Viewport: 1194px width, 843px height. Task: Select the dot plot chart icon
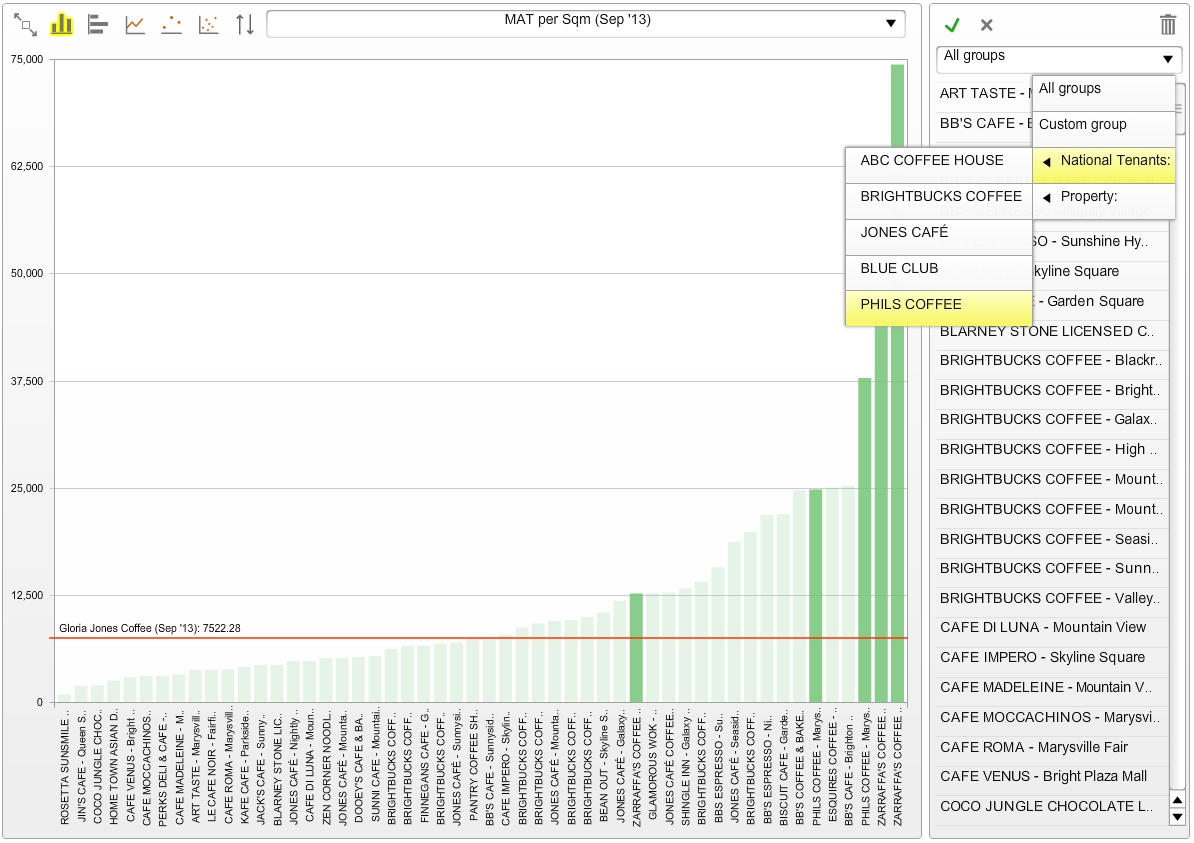[171, 25]
